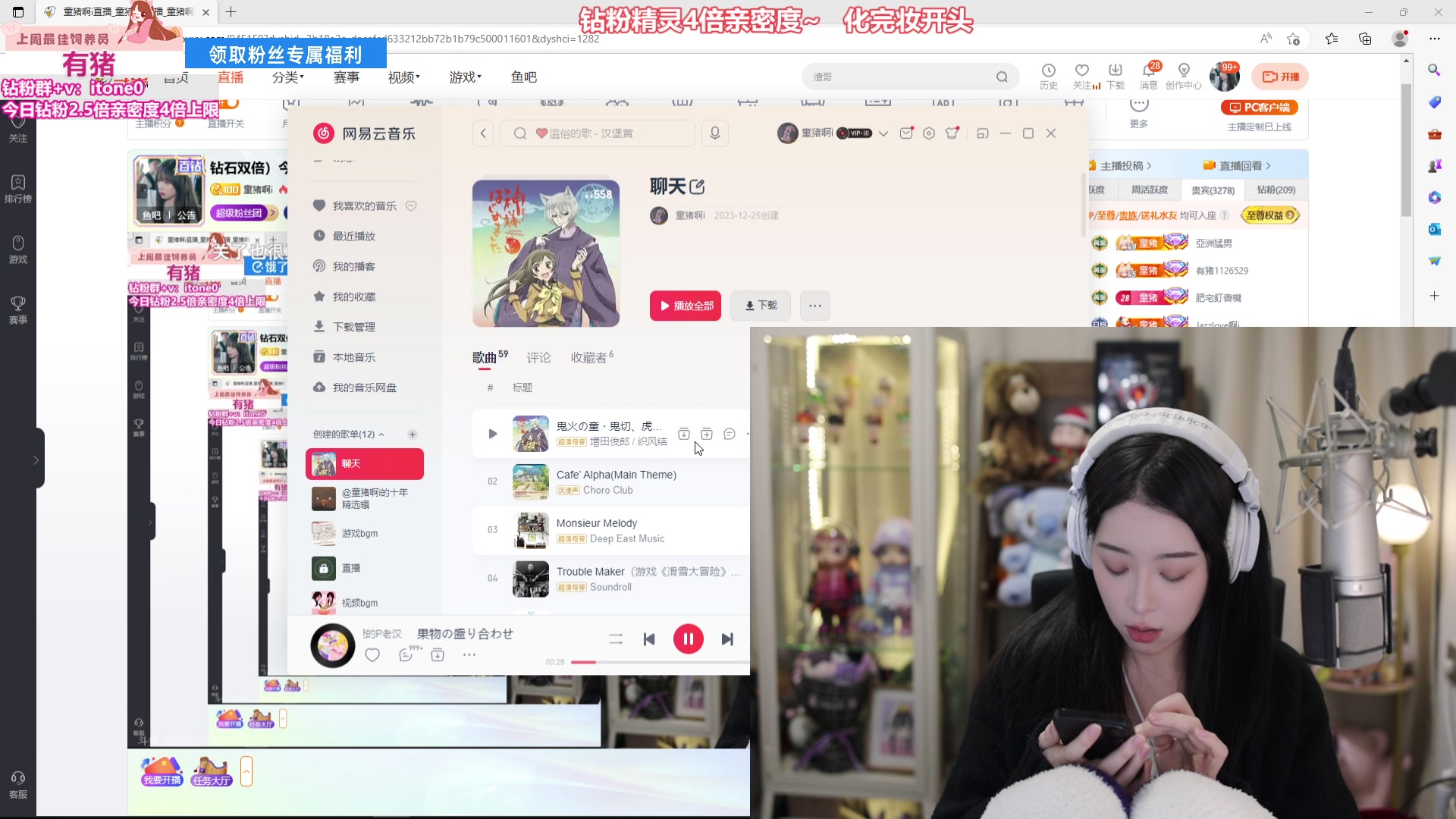
Task: Open the skin theme shirt icon
Action: 952,133
